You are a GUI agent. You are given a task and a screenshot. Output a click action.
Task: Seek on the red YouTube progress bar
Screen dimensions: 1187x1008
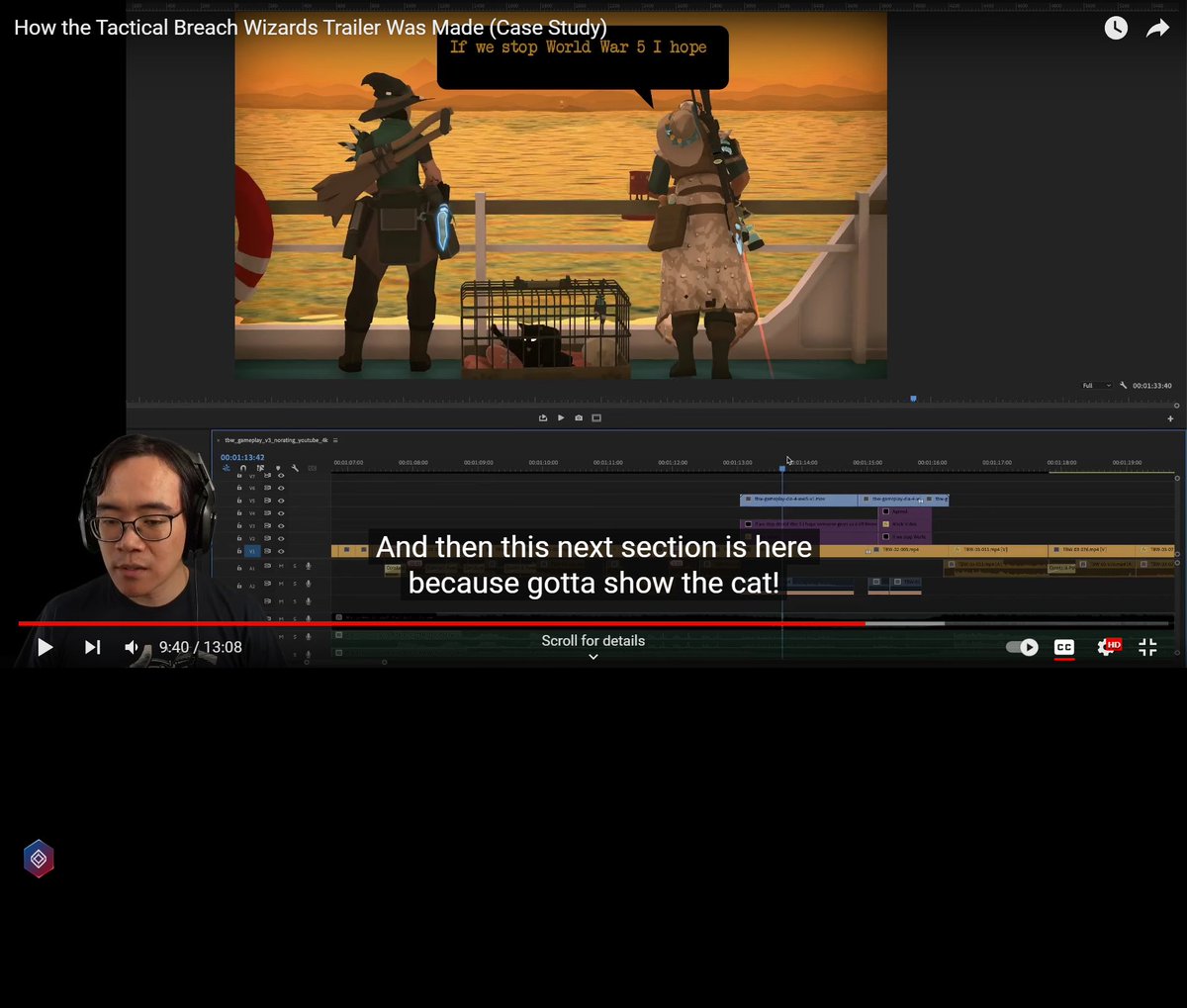(593, 623)
